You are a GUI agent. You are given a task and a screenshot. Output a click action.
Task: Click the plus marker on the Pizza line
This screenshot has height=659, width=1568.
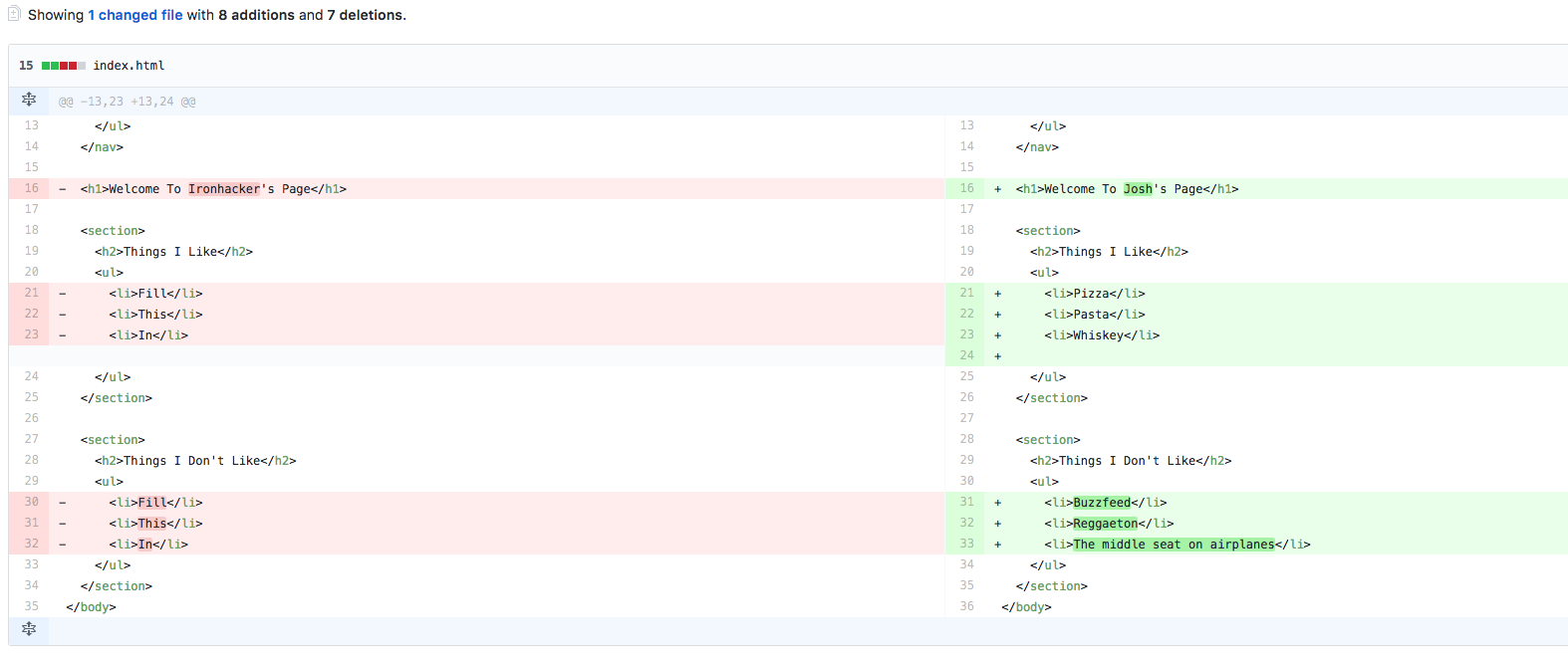997,294
